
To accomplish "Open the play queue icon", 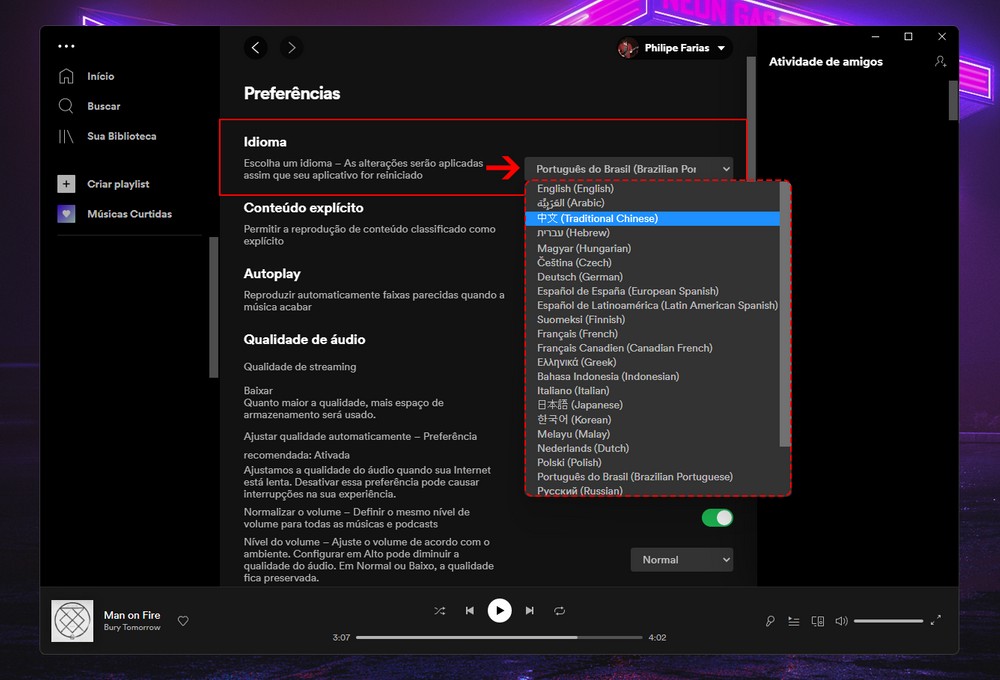I will pyautogui.click(x=794, y=621).
